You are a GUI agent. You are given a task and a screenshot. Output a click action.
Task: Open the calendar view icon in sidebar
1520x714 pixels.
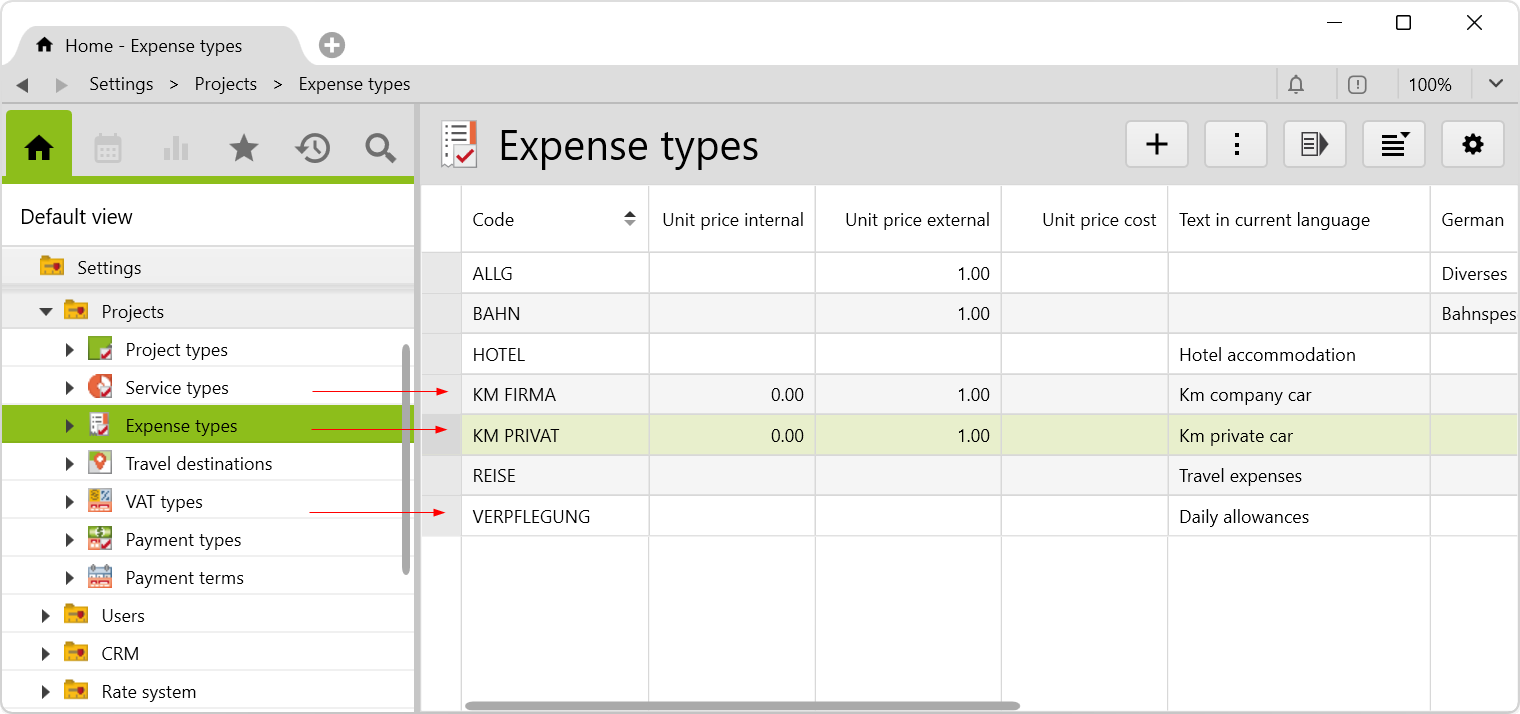(x=108, y=148)
